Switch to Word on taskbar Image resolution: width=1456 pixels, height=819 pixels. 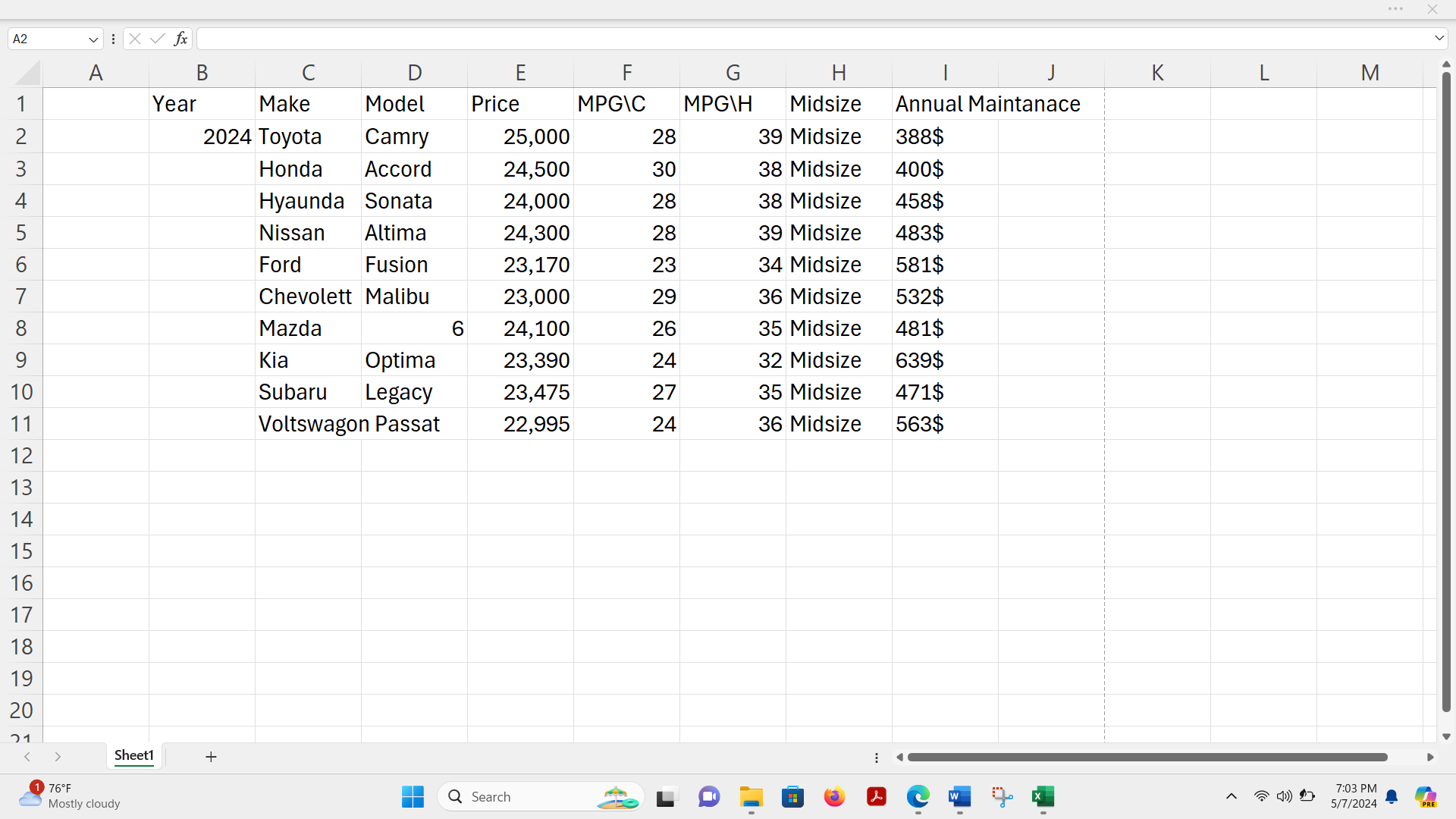[x=960, y=797]
